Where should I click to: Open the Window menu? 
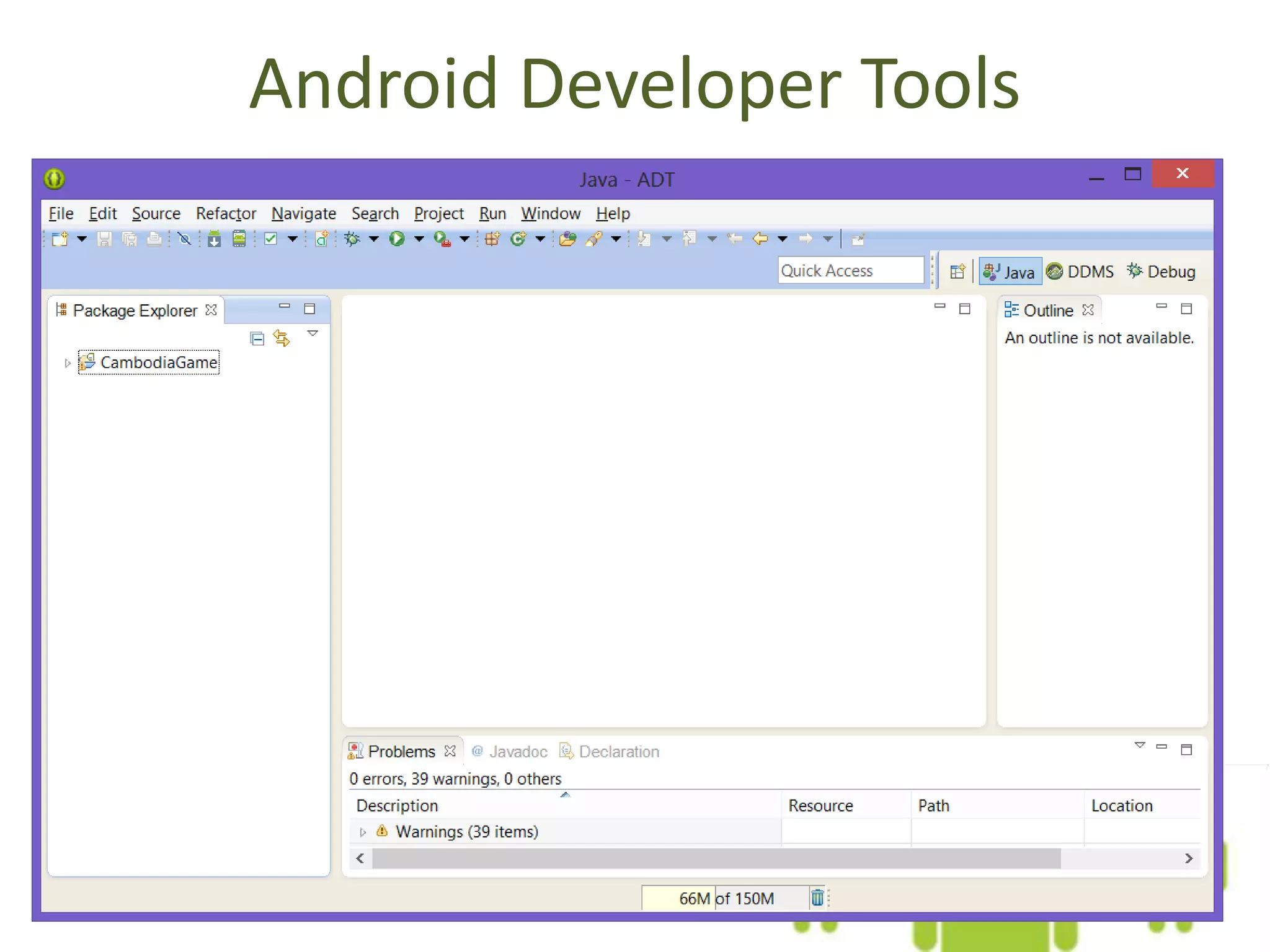point(551,213)
